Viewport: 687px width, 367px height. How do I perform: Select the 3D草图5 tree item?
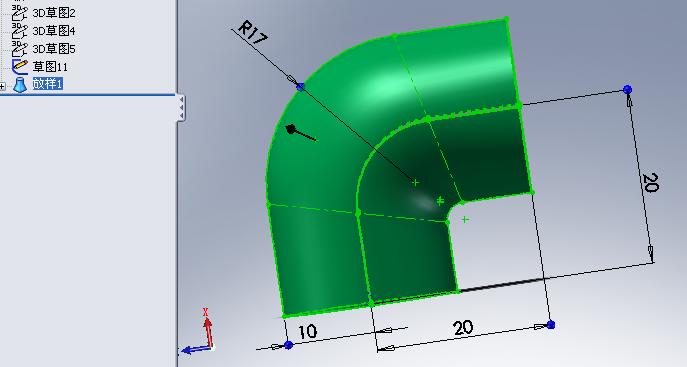[x=53, y=49]
